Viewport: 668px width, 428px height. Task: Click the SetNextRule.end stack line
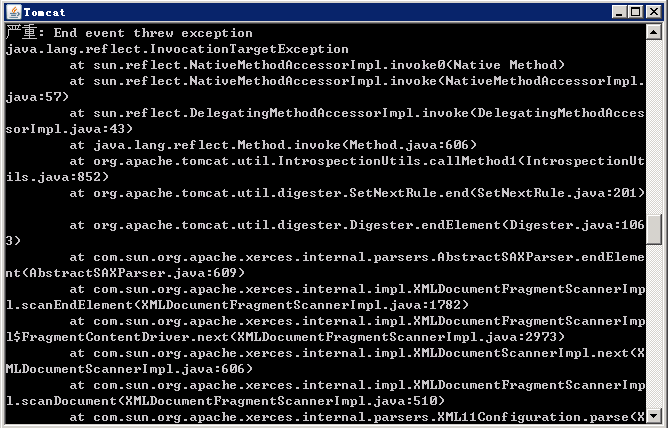[x=357, y=193]
